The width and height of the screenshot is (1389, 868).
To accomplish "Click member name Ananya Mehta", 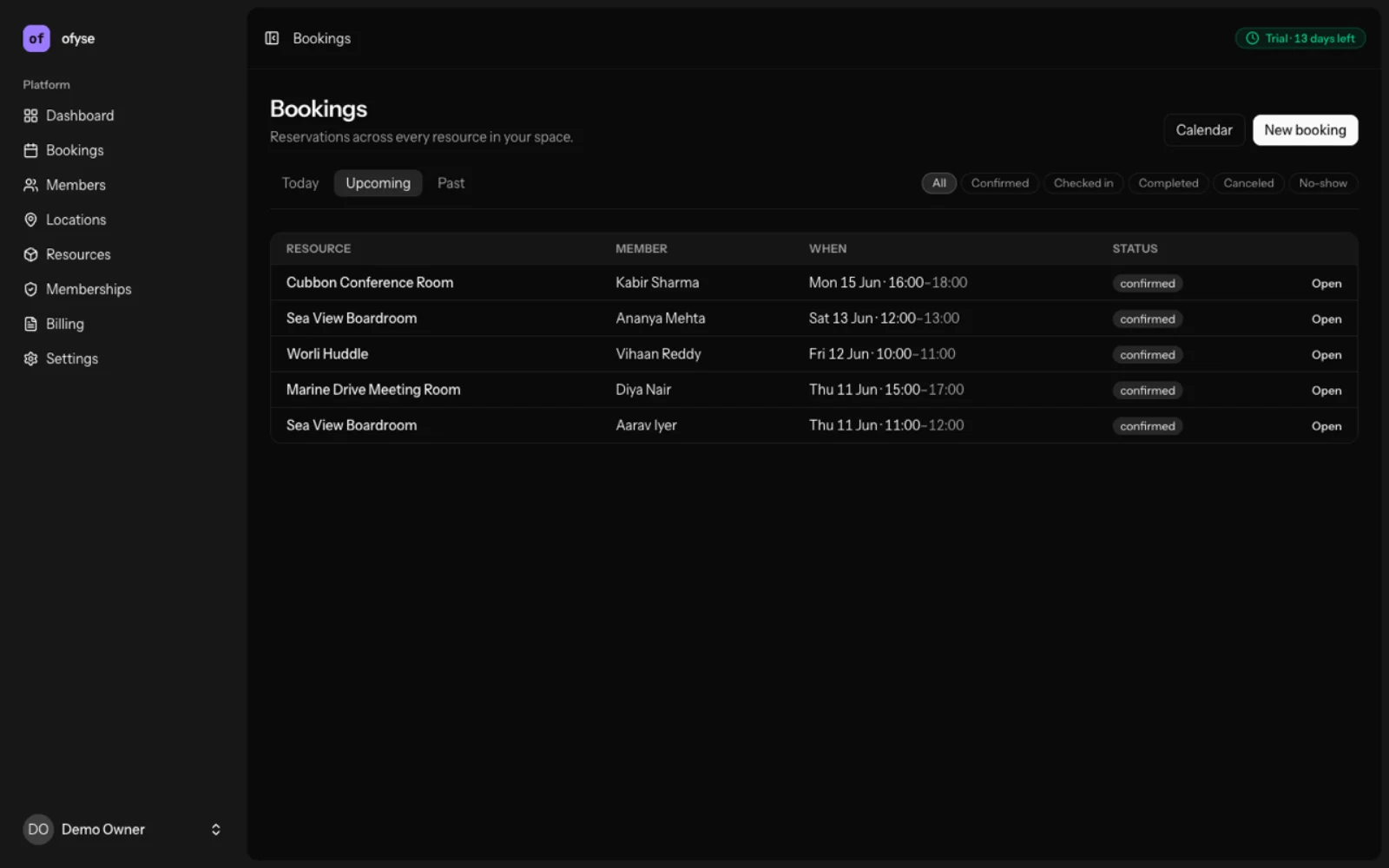I will [661, 319].
